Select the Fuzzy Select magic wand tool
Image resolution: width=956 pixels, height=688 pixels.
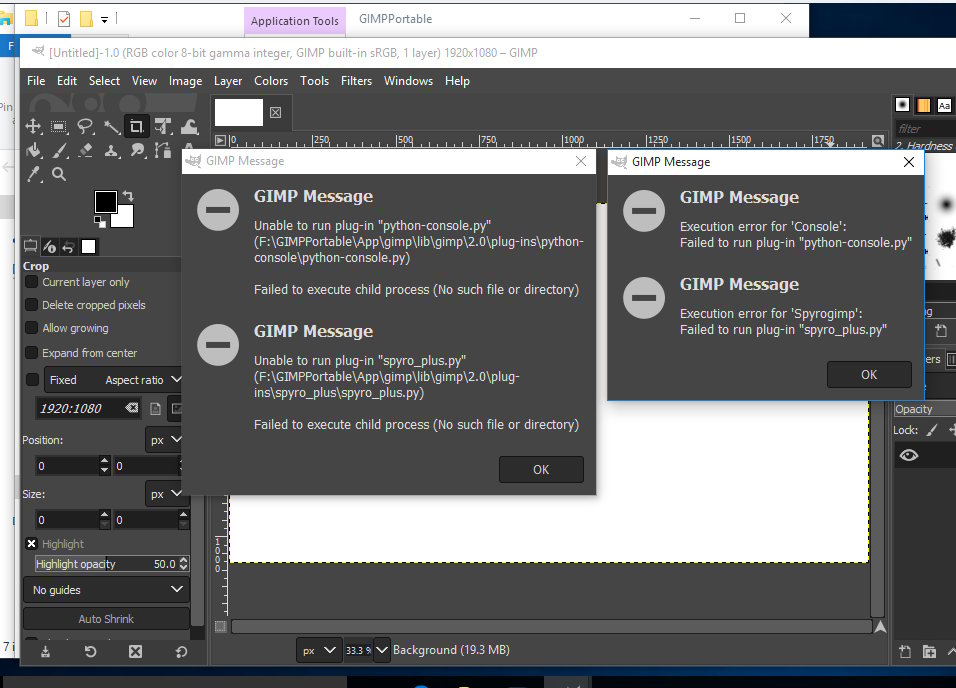pyautogui.click(x=112, y=126)
